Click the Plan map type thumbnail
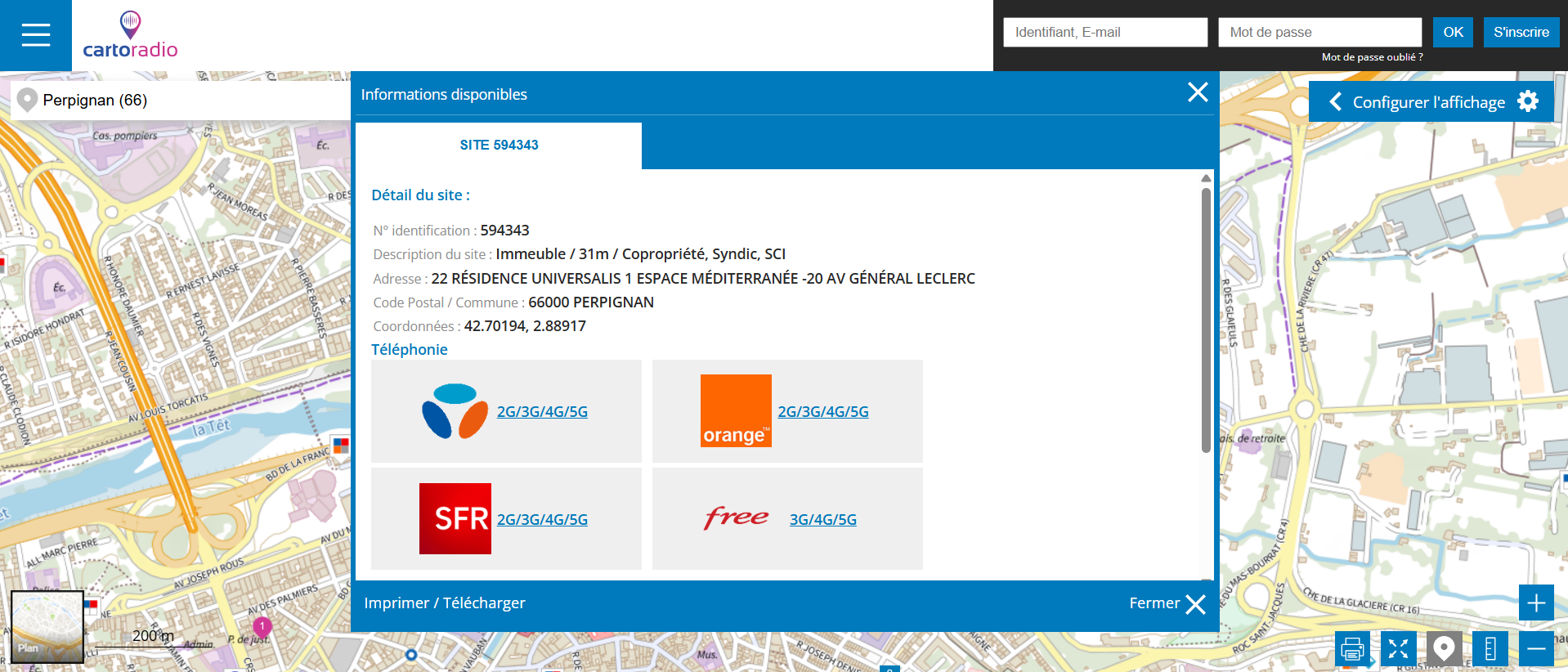Image resolution: width=1568 pixels, height=672 pixels. point(47,626)
